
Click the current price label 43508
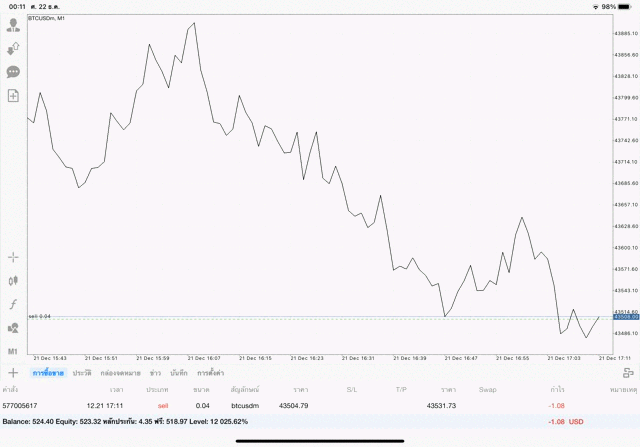626,318
